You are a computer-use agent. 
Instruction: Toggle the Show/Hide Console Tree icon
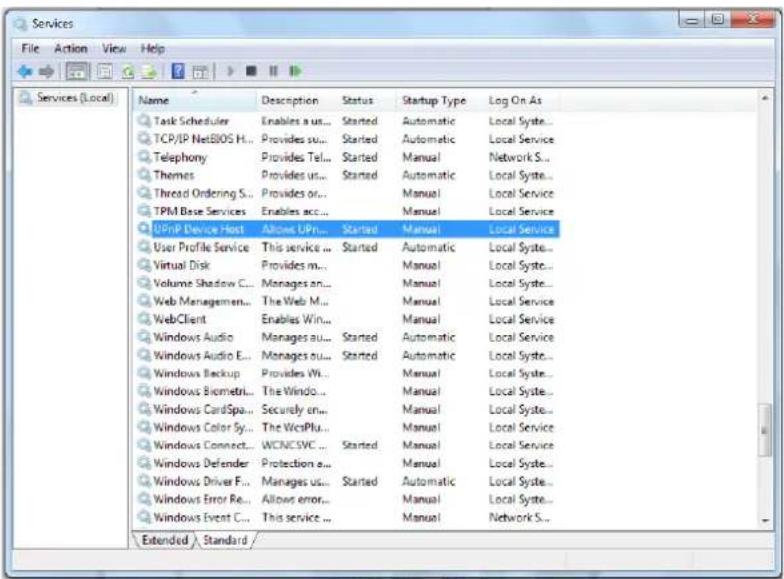click(76, 72)
